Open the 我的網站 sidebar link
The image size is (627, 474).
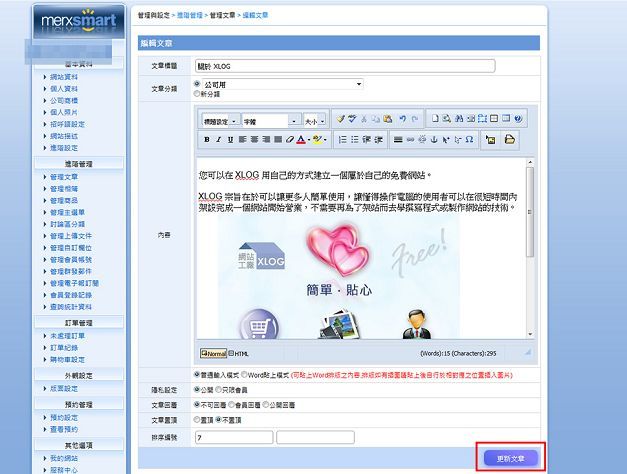[x=64, y=458]
